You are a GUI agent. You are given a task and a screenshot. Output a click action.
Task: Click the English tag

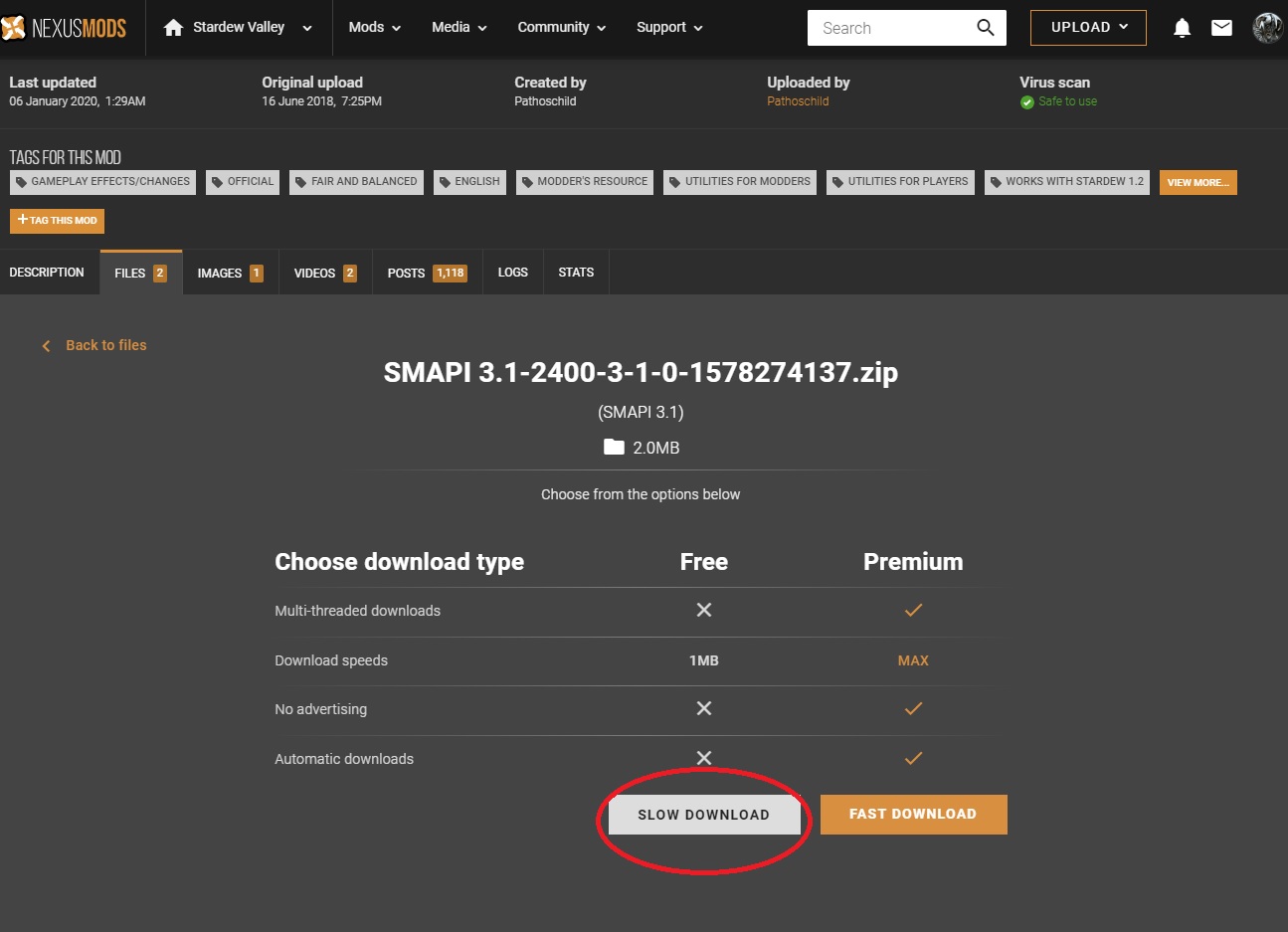[469, 182]
